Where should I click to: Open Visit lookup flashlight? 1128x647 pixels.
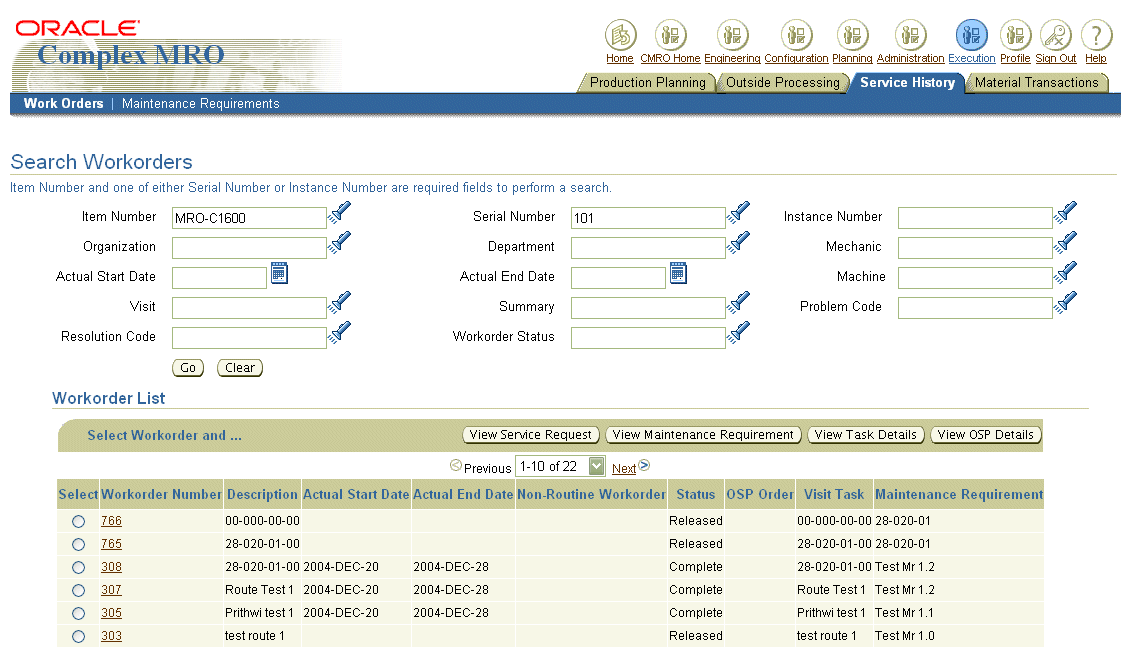(340, 302)
